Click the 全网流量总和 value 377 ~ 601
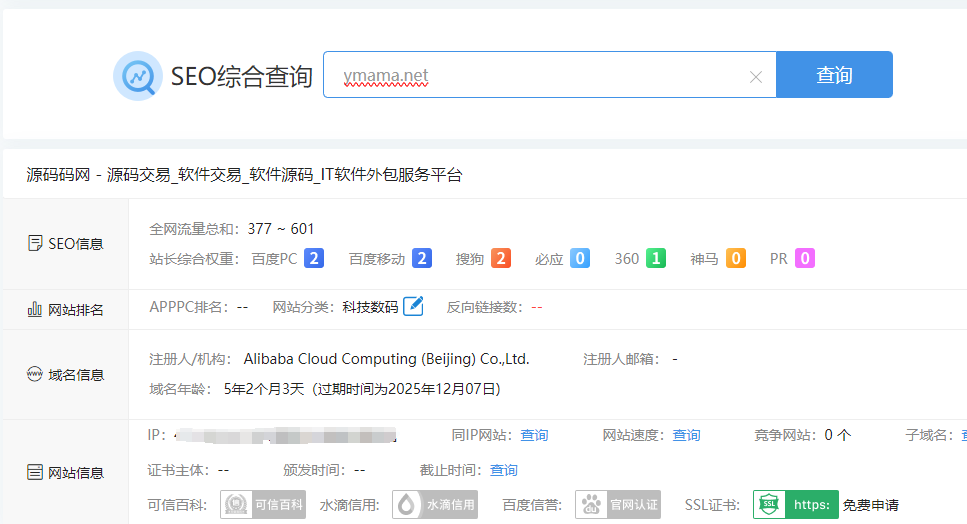The height and width of the screenshot is (524, 967). point(281,229)
